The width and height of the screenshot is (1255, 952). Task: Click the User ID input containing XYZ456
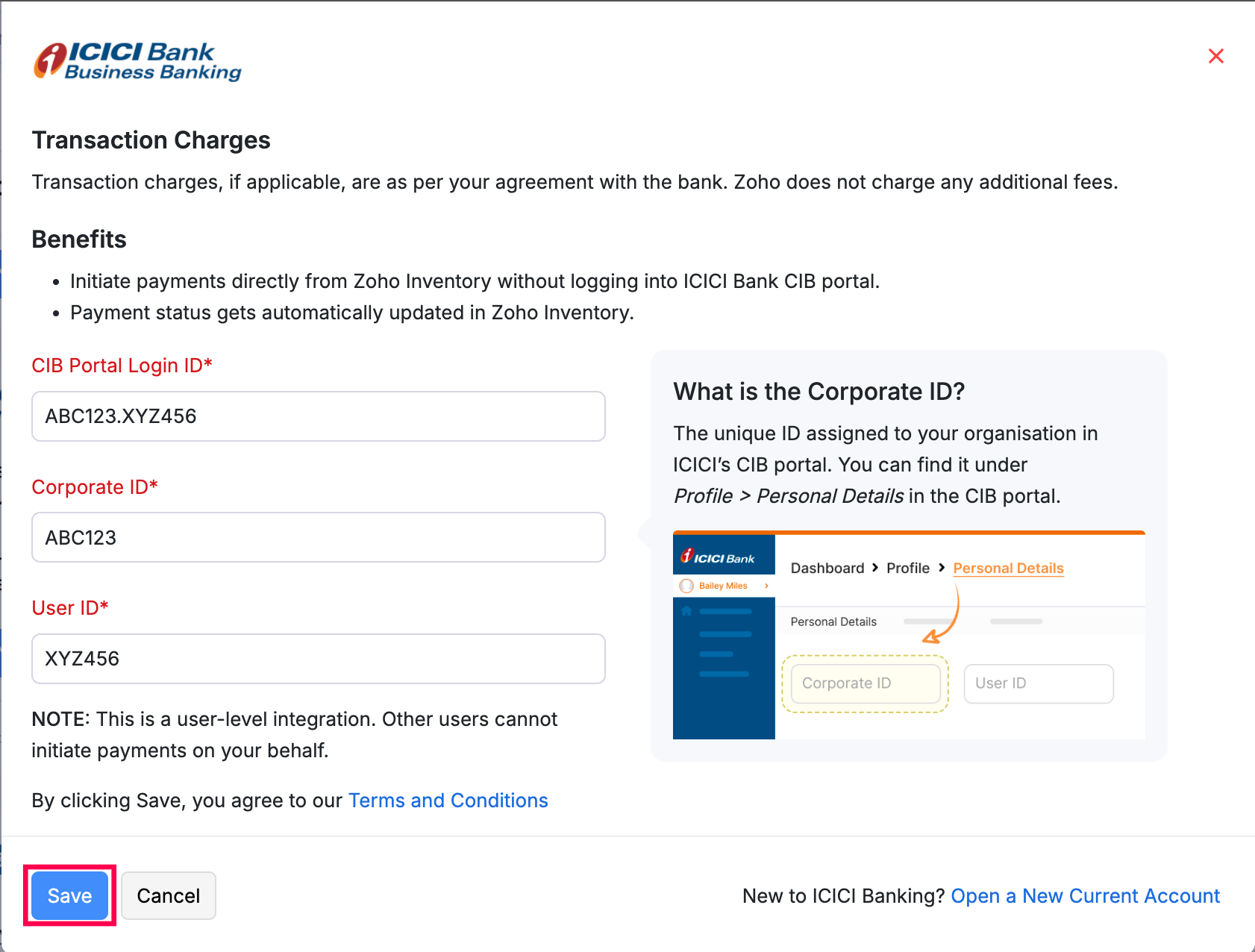point(318,659)
